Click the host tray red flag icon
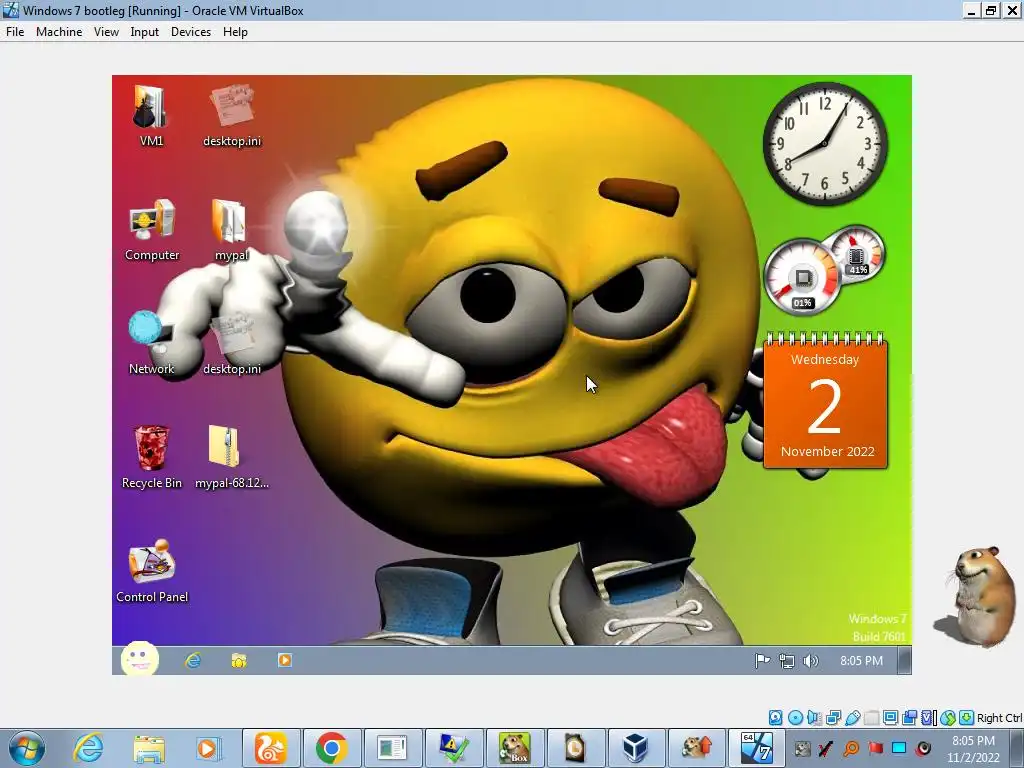Image resolution: width=1024 pixels, height=768 pixels. tap(875, 748)
